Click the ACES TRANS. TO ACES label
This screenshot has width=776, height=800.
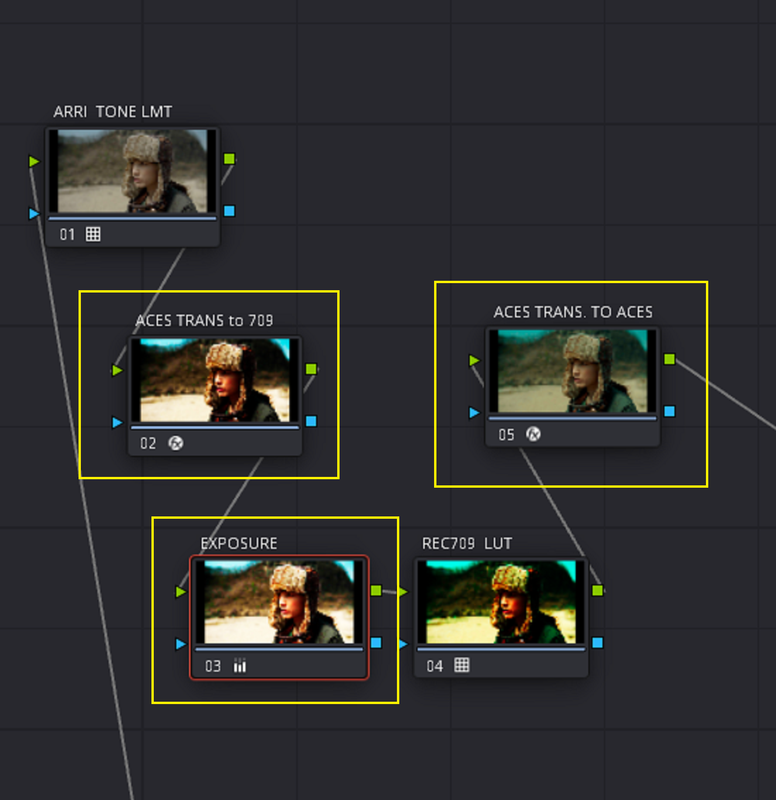[573, 312]
